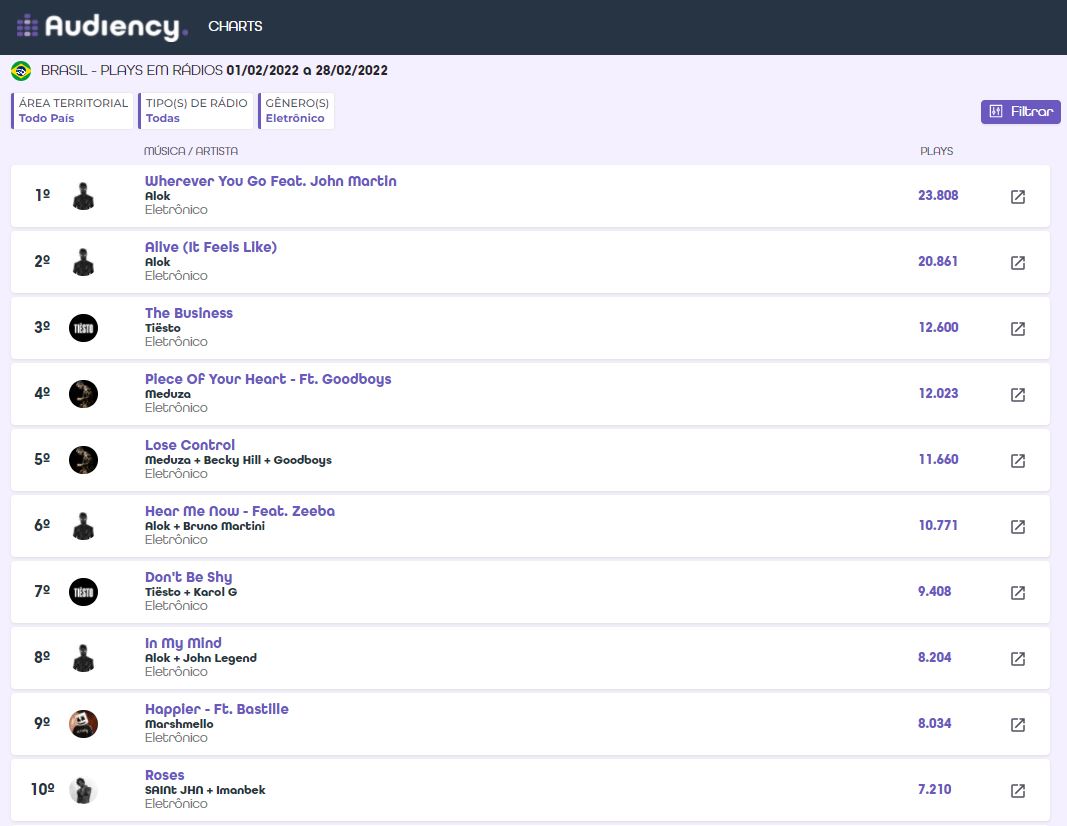The image size is (1067, 826).
Task: Click the Brazil flag icon
Action: coord(21,71)
